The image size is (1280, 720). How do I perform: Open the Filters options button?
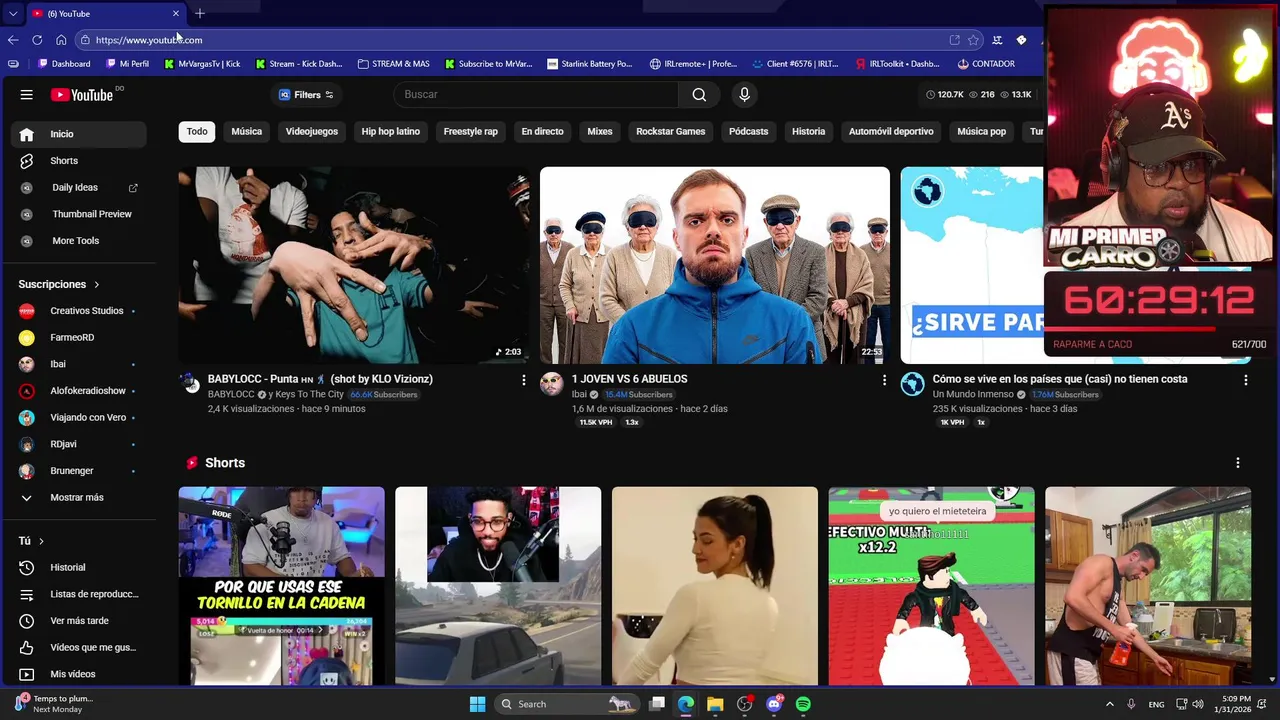(306, 95)
